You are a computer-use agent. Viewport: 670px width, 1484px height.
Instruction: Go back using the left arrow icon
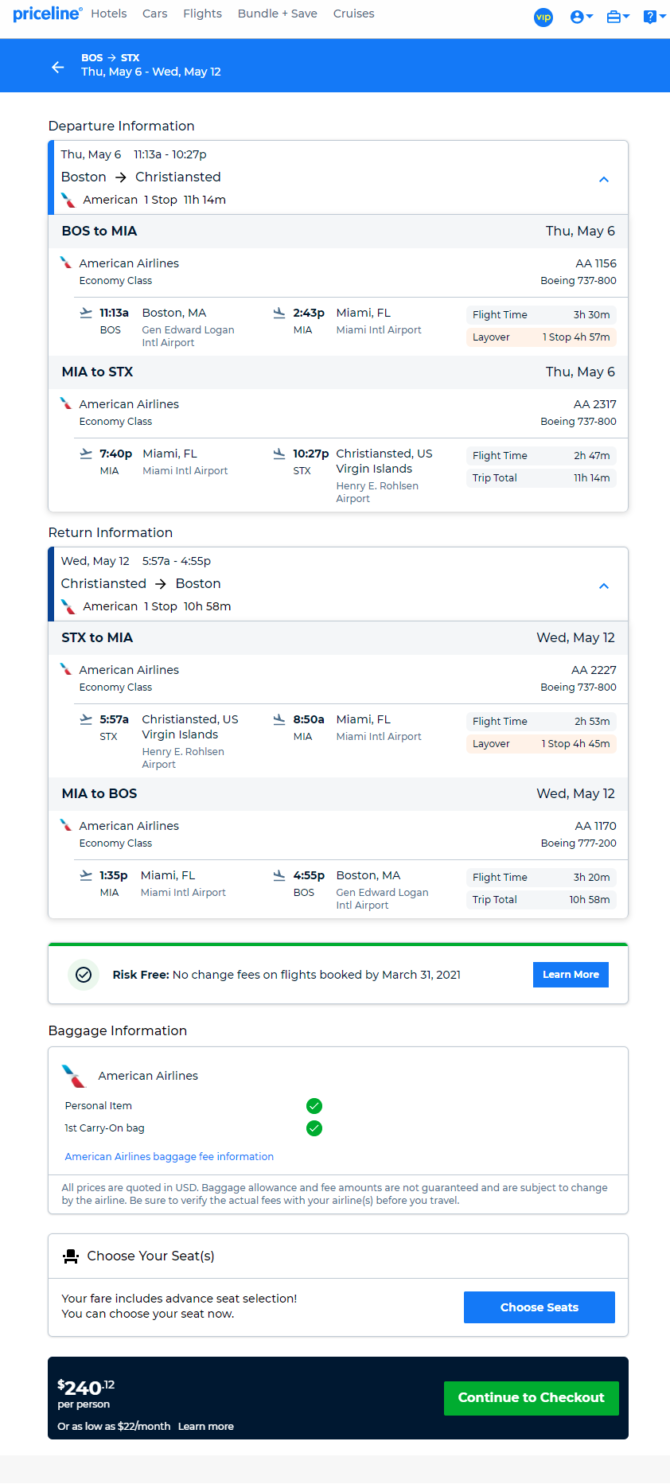click(57, 67)
